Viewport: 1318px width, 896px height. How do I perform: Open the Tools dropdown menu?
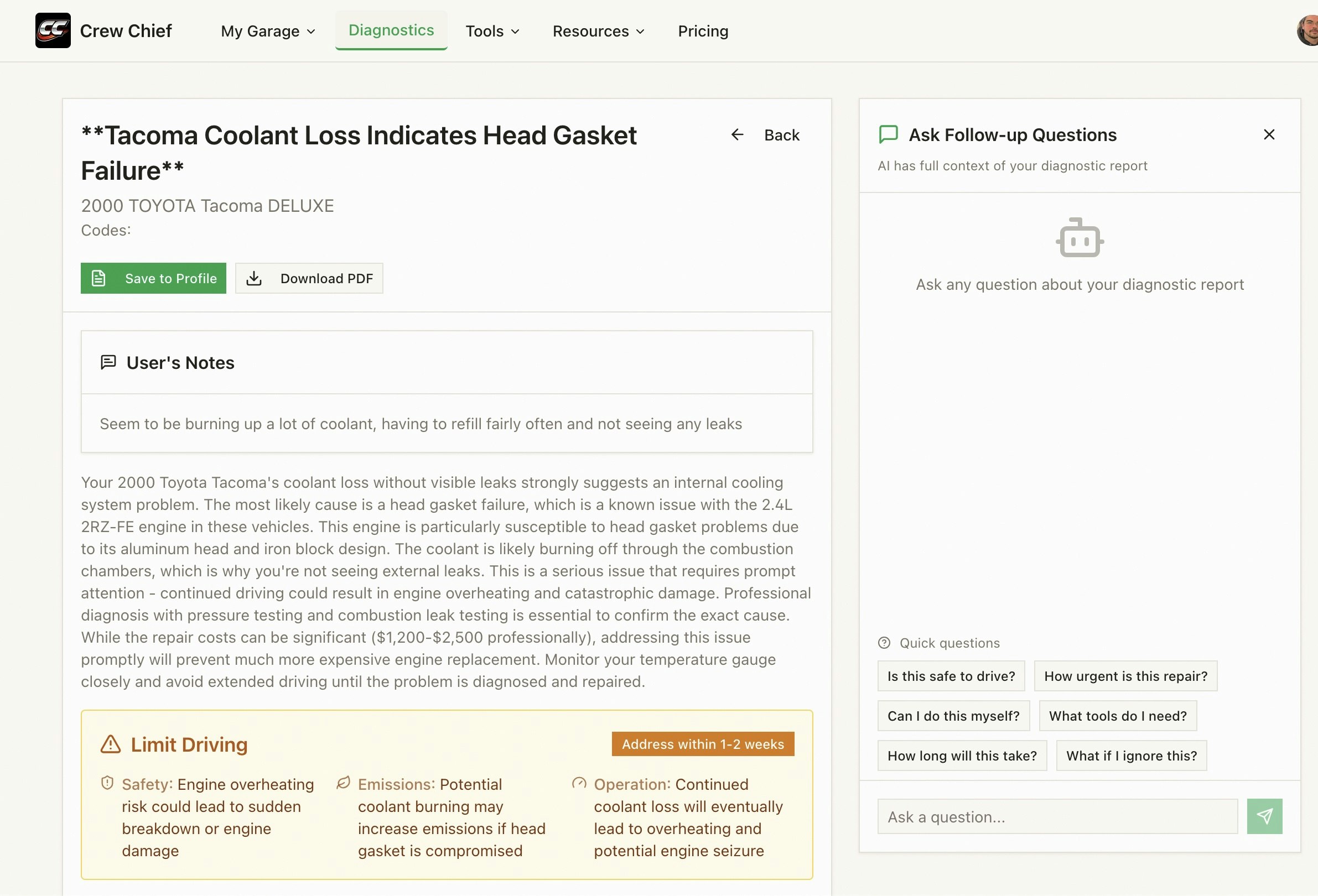[x=492, y=31]
